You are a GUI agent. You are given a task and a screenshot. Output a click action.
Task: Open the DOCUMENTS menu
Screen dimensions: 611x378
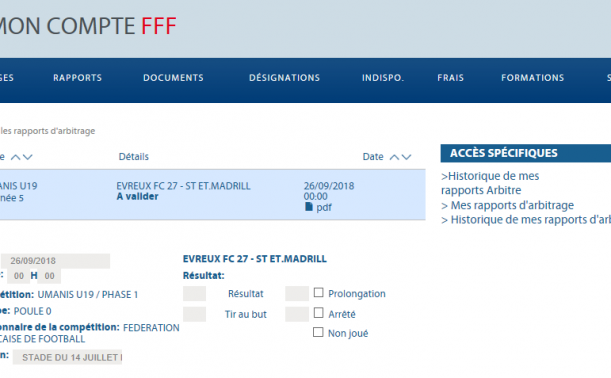pos(173,78)
